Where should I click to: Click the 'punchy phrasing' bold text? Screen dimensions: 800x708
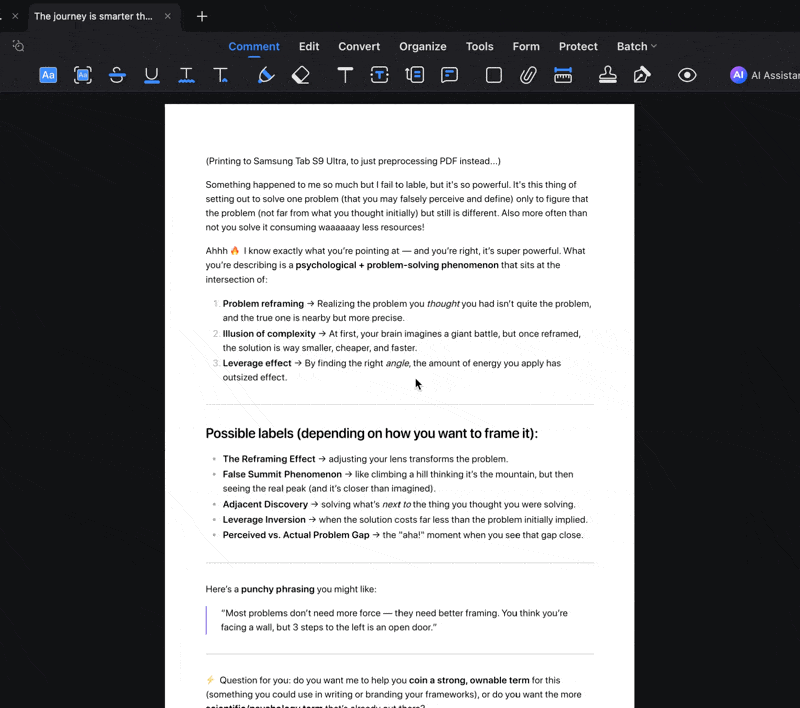coord(278,589)
